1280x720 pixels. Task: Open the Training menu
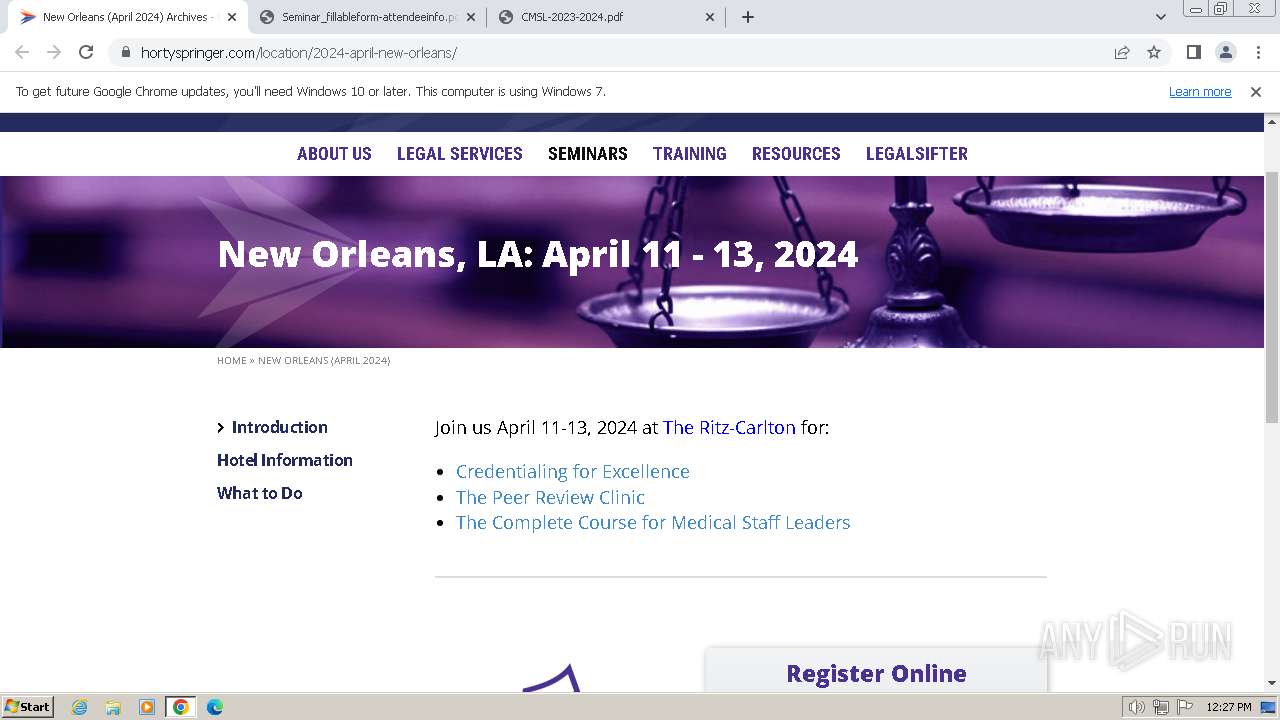(690, 154)
